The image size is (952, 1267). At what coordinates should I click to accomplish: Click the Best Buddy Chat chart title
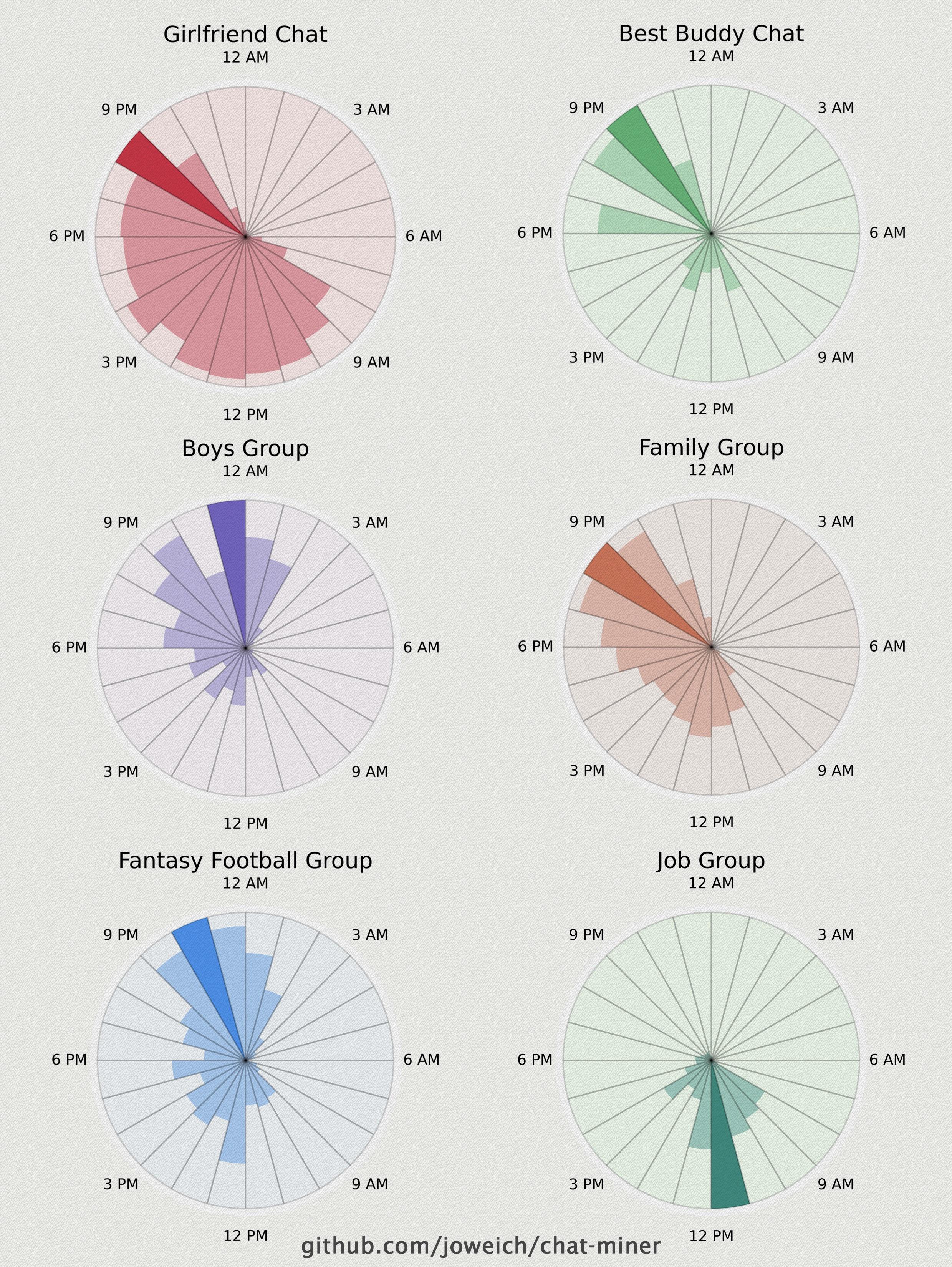pyautogui.click(x=711, y=33)
